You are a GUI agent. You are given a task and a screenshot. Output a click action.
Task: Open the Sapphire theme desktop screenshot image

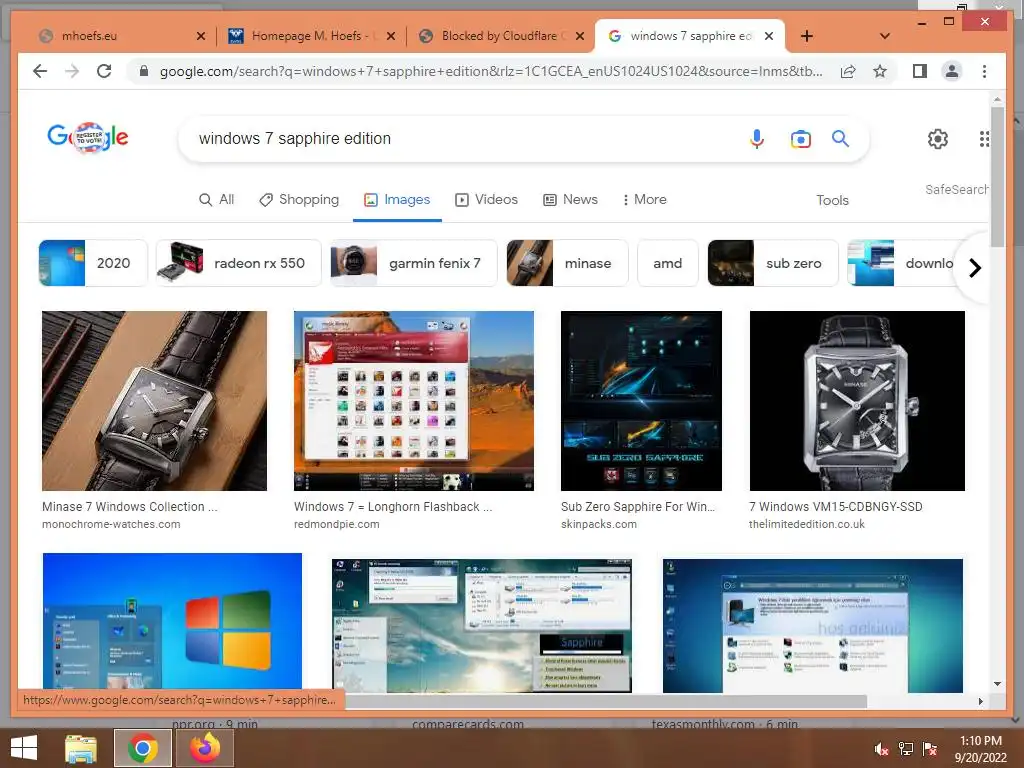tap(482, 625)
